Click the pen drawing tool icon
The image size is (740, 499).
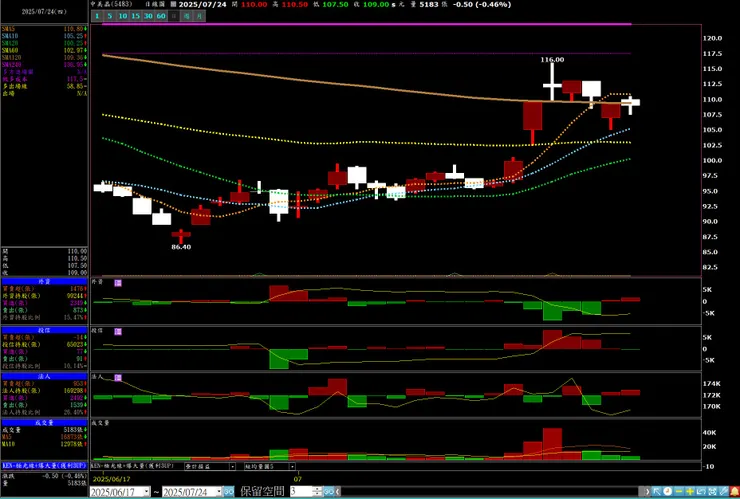[x=723, y=491]
